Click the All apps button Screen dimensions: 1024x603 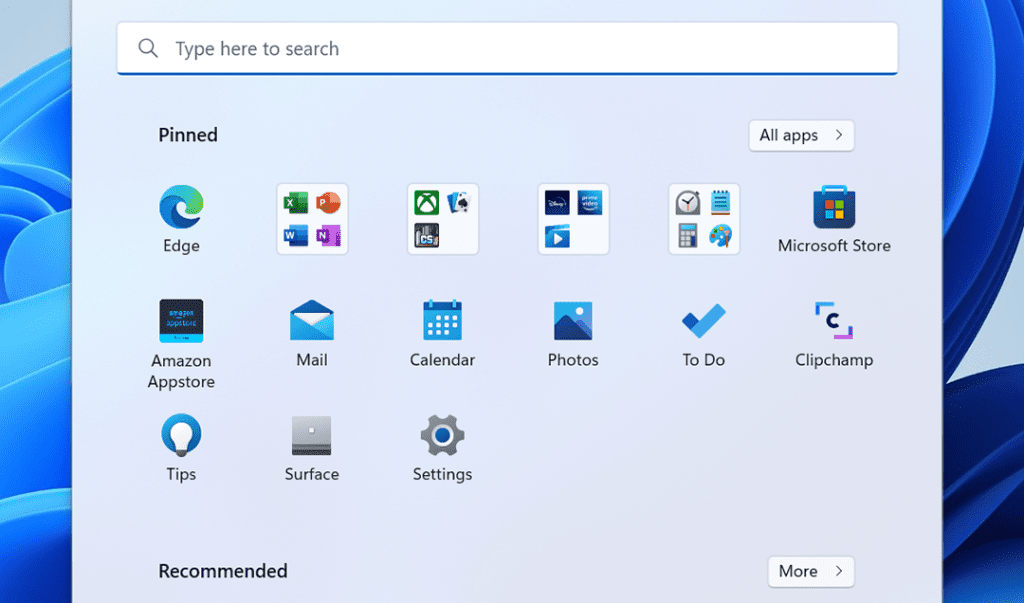(x=801, y=135)
